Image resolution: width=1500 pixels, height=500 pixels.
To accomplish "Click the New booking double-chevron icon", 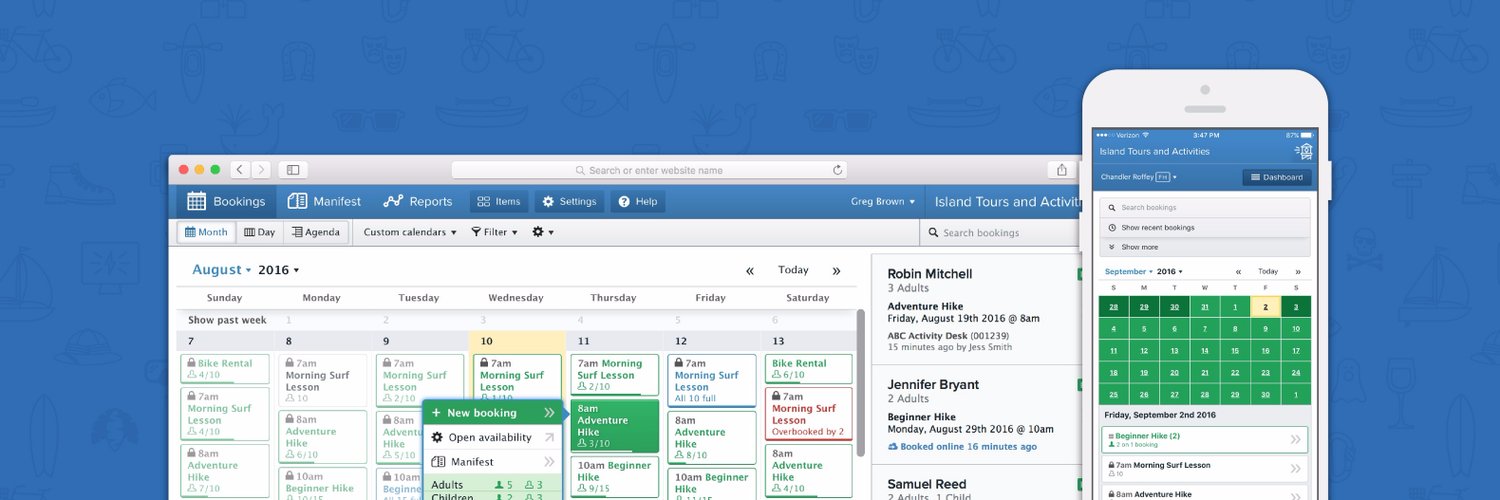I will 549,413.
